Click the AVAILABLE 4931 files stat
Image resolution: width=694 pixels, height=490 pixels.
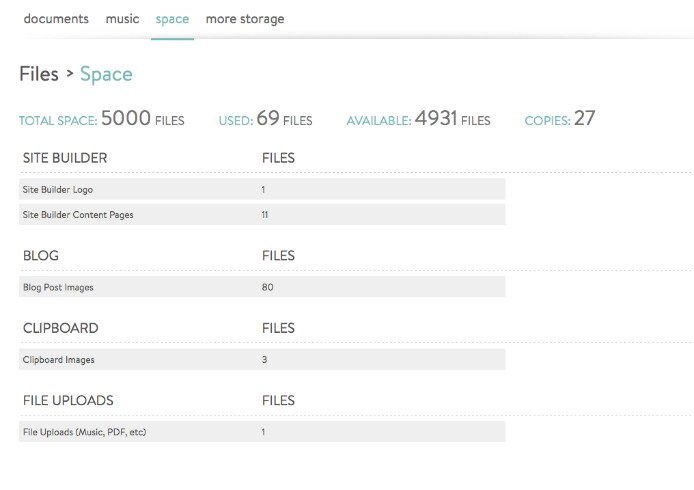point(418,119)
